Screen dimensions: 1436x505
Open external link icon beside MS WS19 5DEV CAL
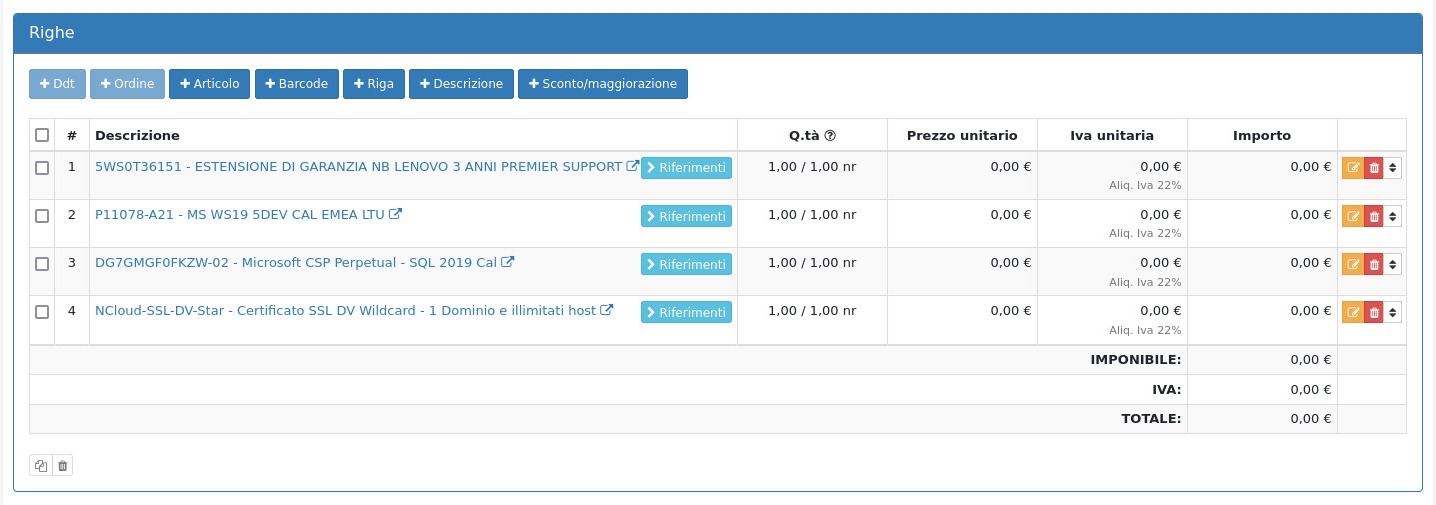[x=395, y=214]
